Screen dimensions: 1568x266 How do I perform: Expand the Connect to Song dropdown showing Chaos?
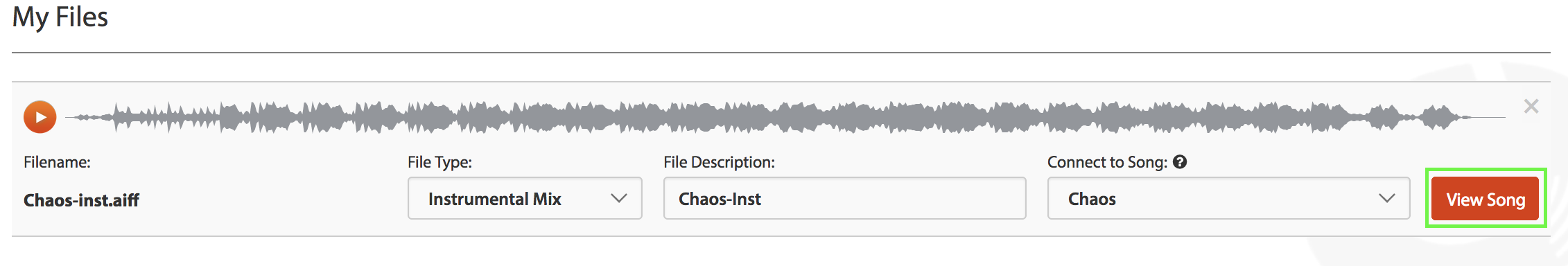click(1228, 198)
